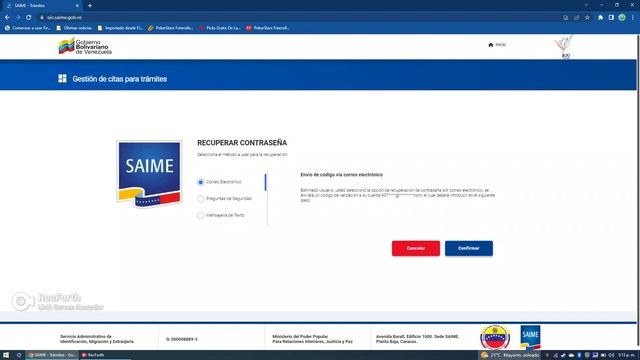640x360 pixels.
Task: Open the weather widget showing 21°C
Action: click(x=510, y=355)
